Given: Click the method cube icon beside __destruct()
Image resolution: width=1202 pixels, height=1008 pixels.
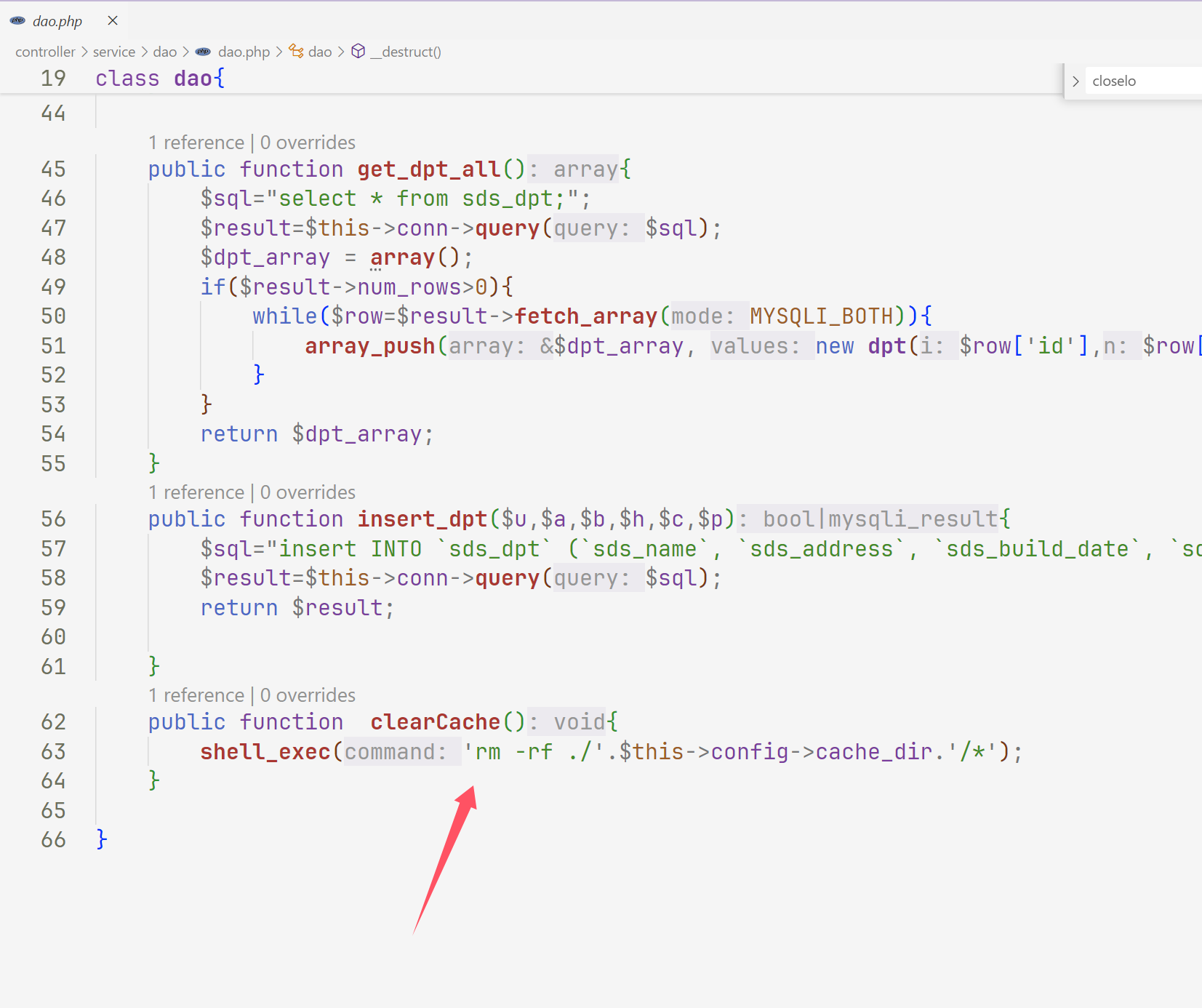Looking at the screenshot, I should (x=358, y=51).
